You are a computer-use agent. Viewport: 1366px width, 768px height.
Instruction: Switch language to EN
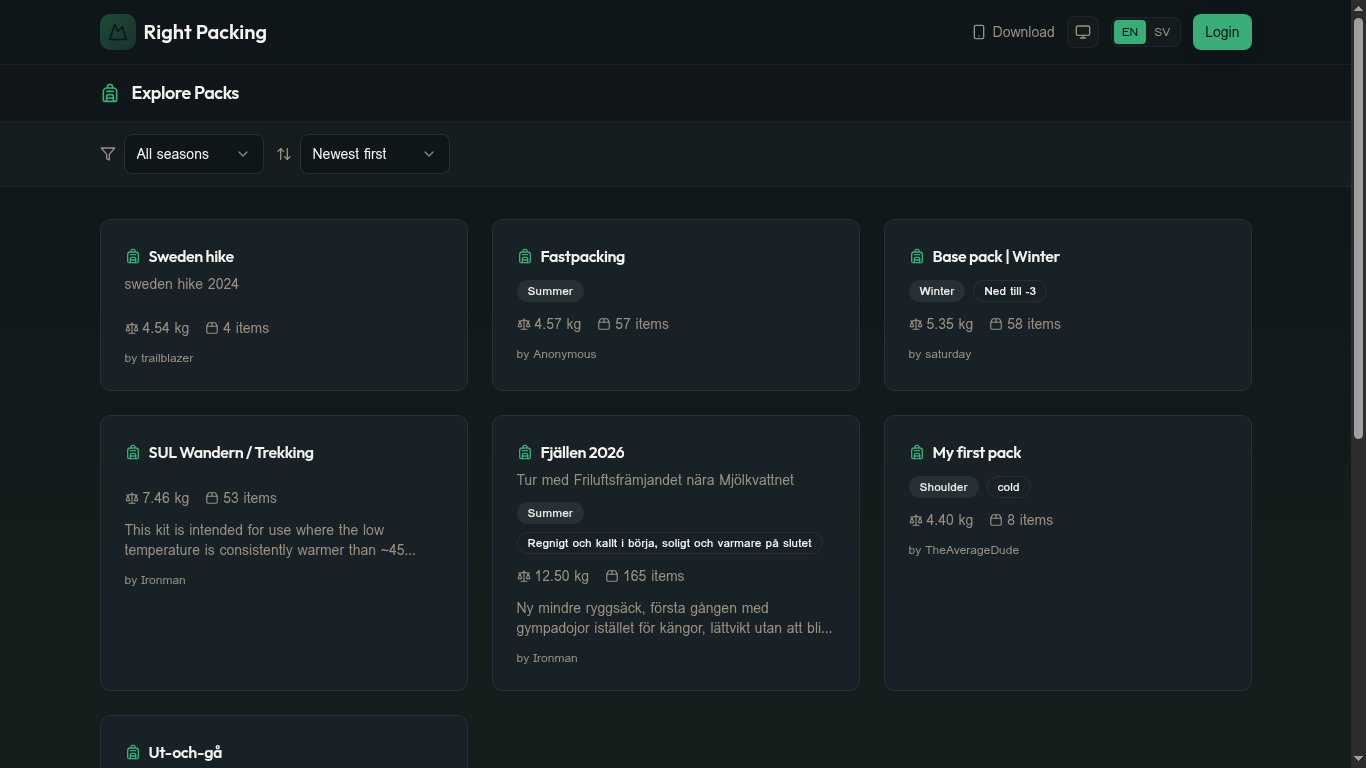pos(1129,32)
